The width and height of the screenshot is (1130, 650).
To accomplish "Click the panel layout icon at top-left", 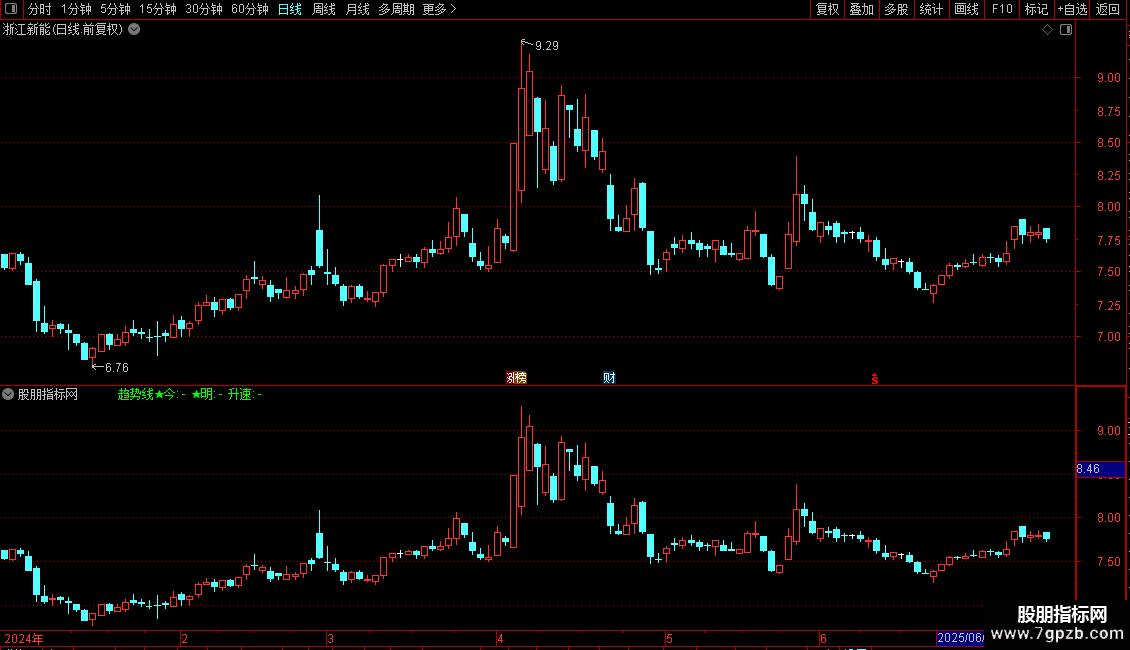I will click(11, 9).
